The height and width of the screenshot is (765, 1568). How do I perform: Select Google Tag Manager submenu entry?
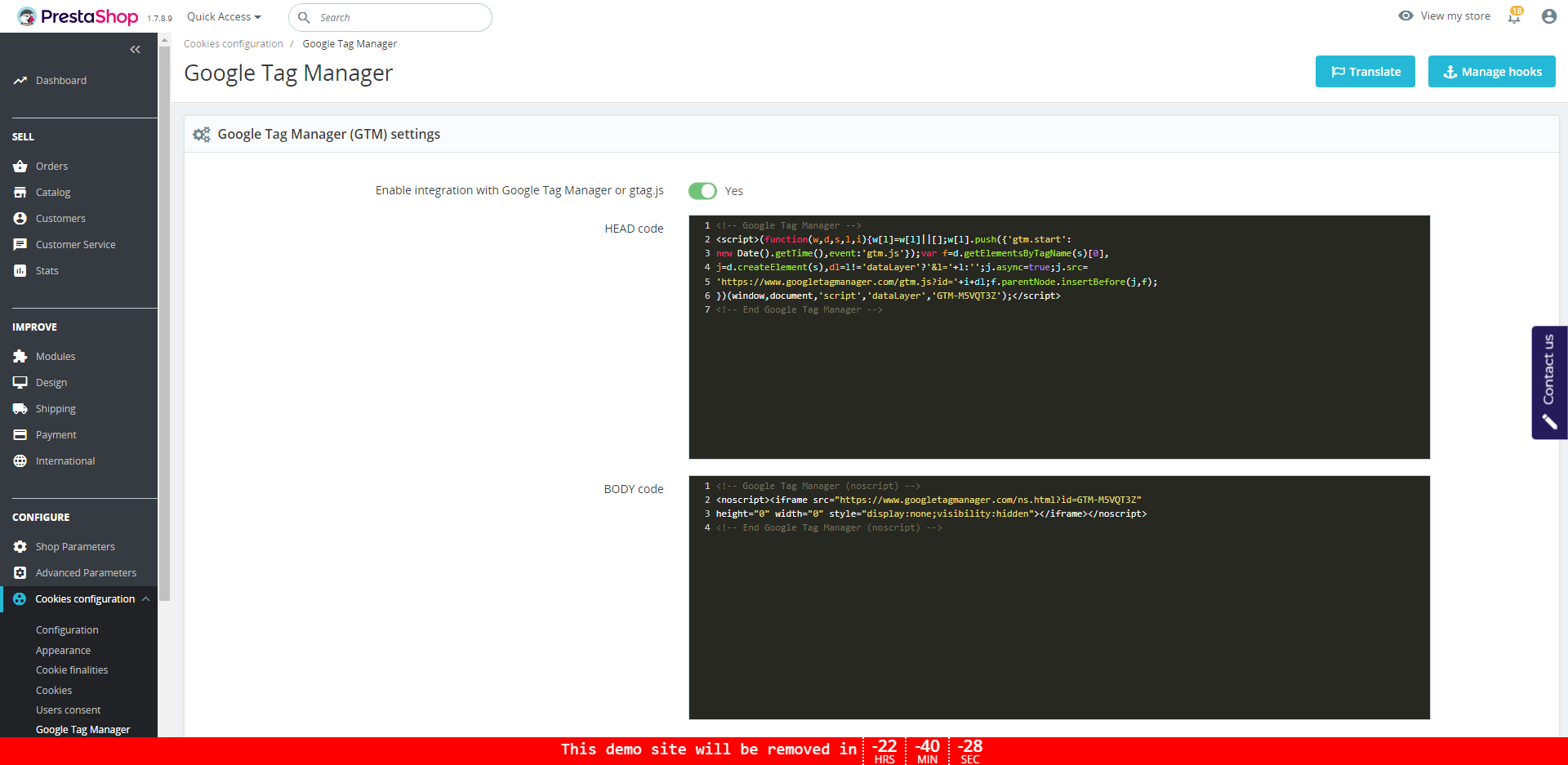(x=82, y=729)
